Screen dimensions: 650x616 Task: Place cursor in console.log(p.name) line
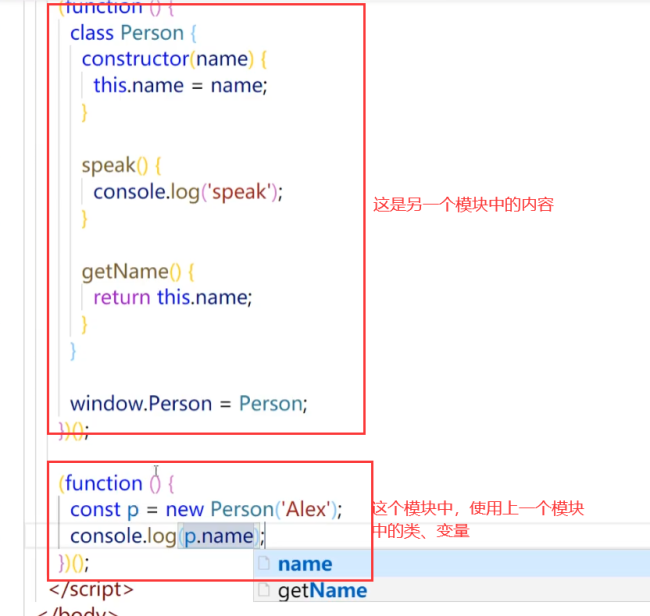click(x=167, y=536)
